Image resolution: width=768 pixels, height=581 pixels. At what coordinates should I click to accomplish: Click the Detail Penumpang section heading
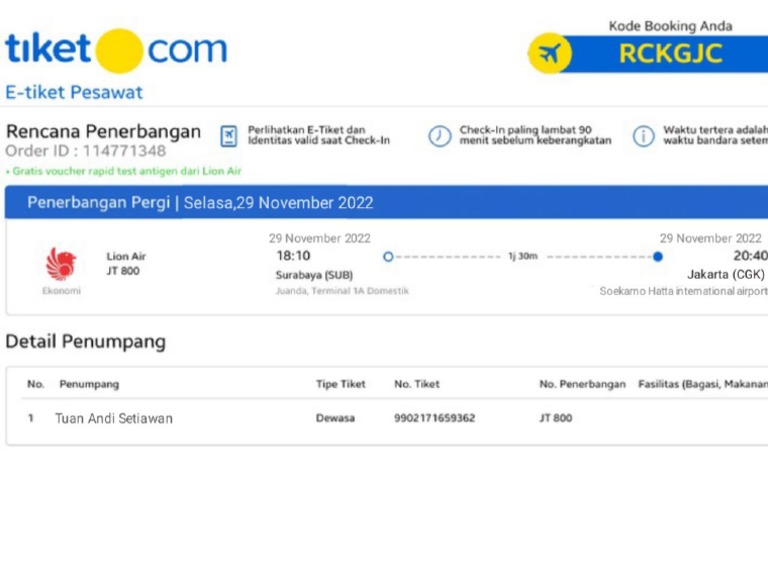click(86, 342)
